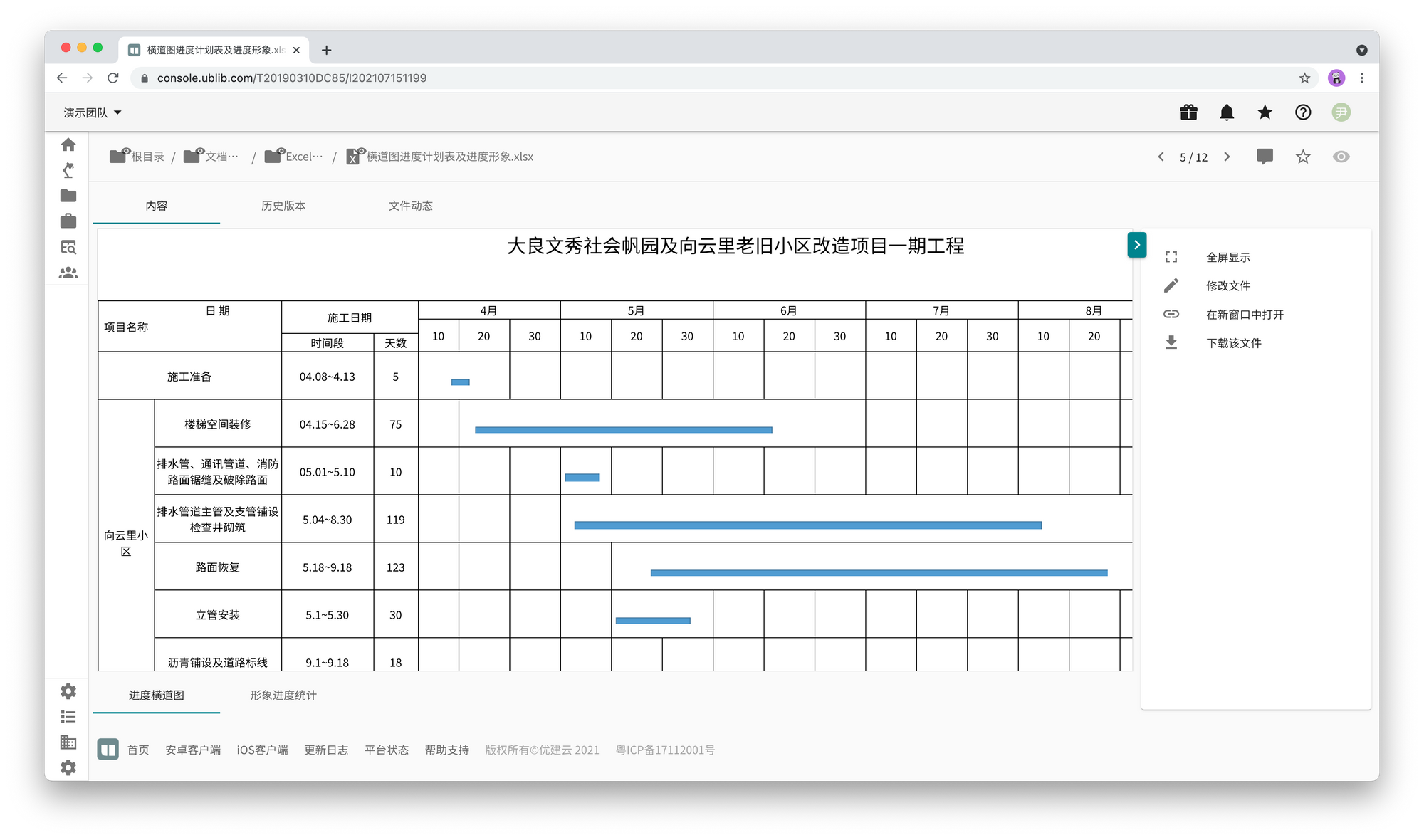Screen dimensions: 1424x840
Task: Click the download file icon
Action: coord(1171,343)
